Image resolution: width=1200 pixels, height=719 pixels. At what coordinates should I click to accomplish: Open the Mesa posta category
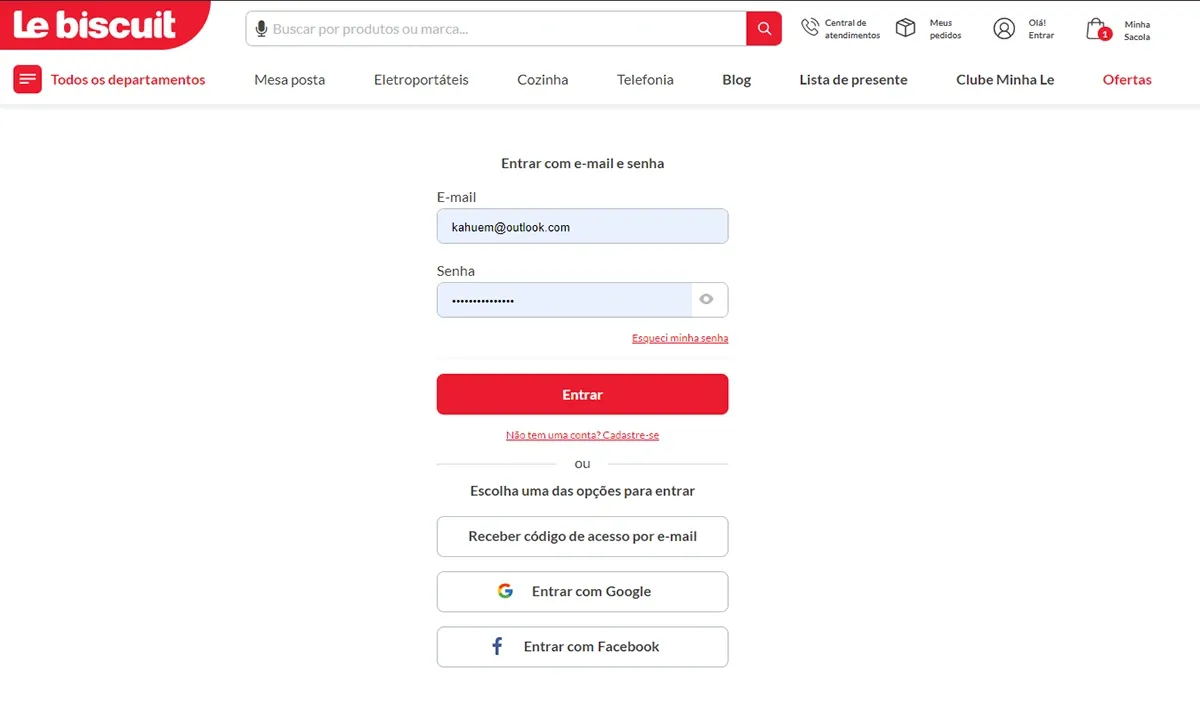290,79
